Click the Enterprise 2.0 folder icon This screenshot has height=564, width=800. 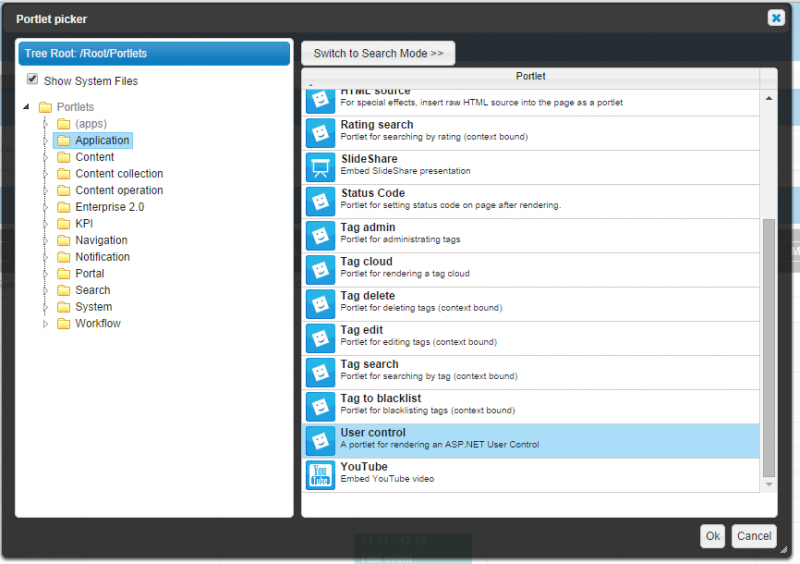click(64, 207)
